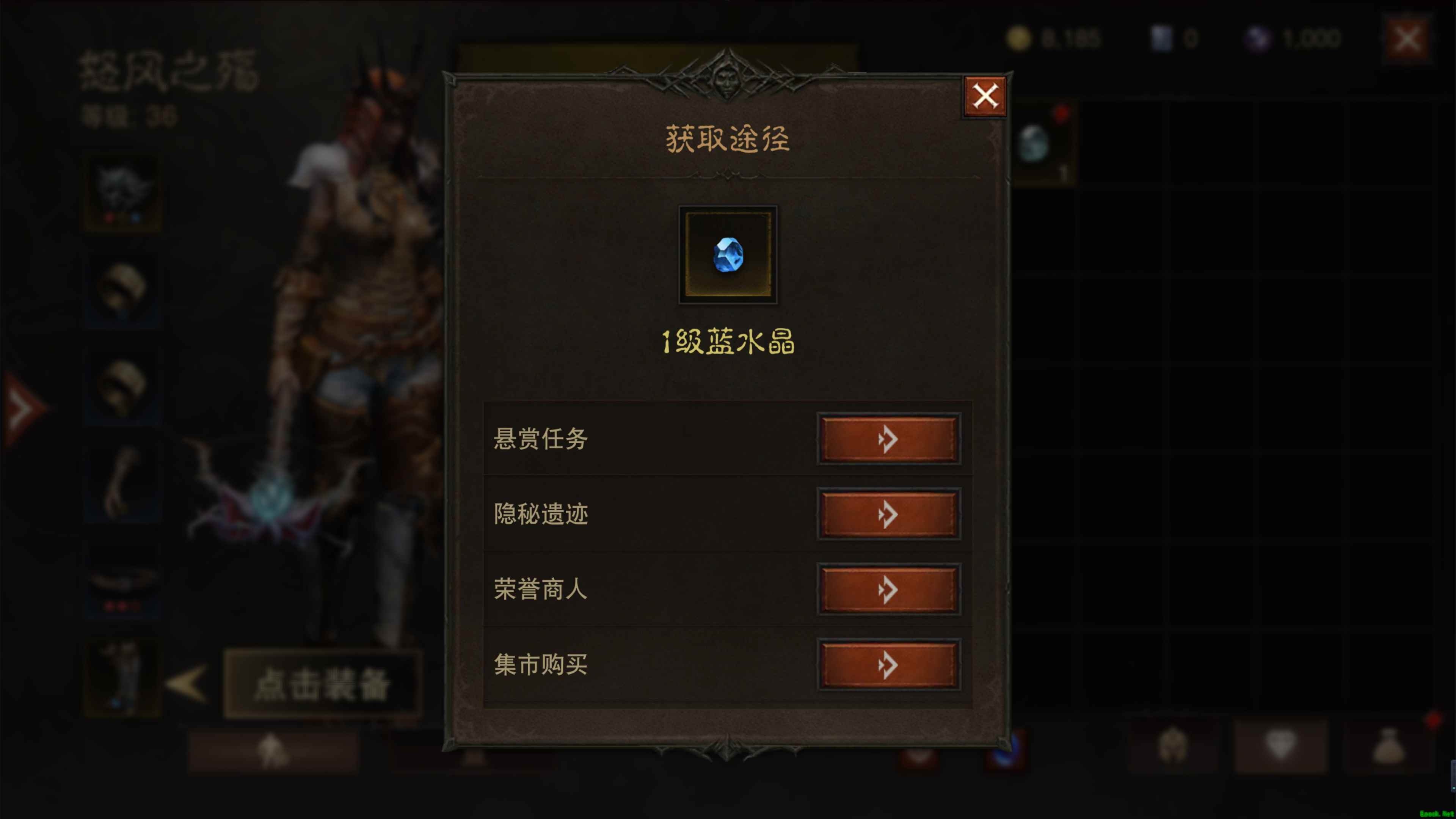Viewport: 1456px width, 819px height.
Task: Click the 悬赏任务 row label
Action: pyautogui.click(x=541, y=439)
